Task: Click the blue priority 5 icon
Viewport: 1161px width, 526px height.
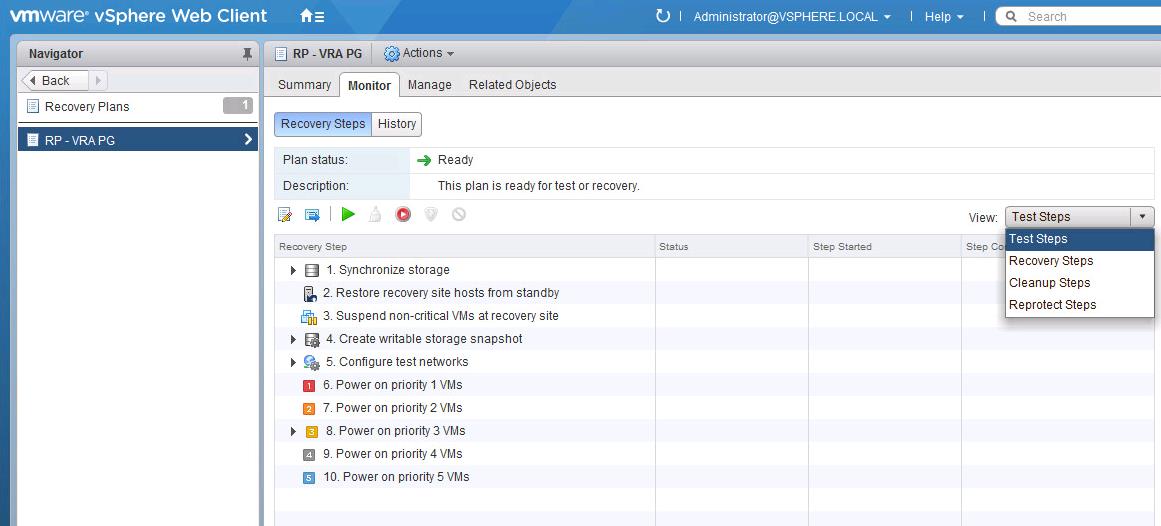Action: [310, 477]
